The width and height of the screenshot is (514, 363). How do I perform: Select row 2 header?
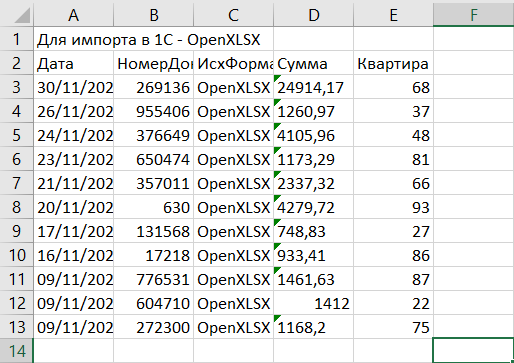pyautogui.click(x=17, y=63)
